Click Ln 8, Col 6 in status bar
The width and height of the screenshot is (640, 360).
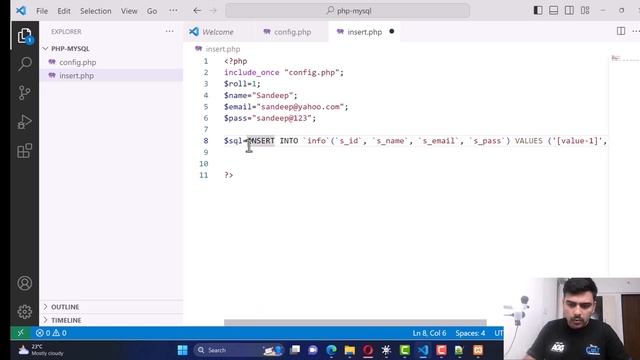[429, 333]
